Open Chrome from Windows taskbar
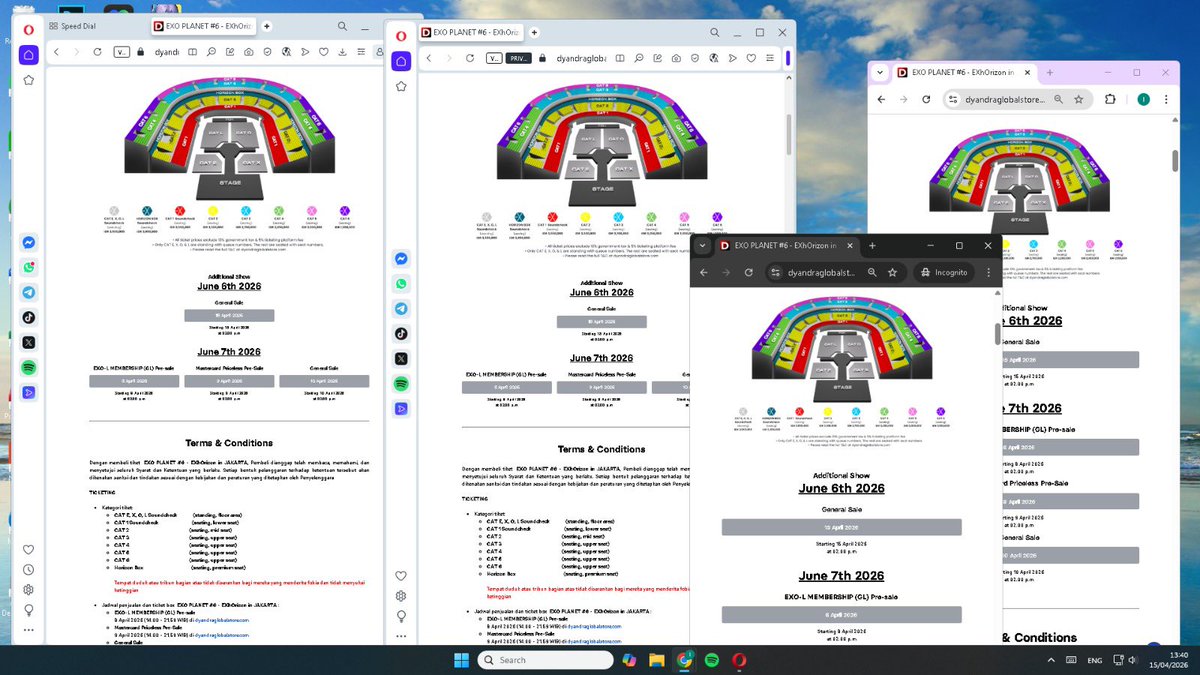This screenshot has width=1200, height=675. click(x=684, y=660)
